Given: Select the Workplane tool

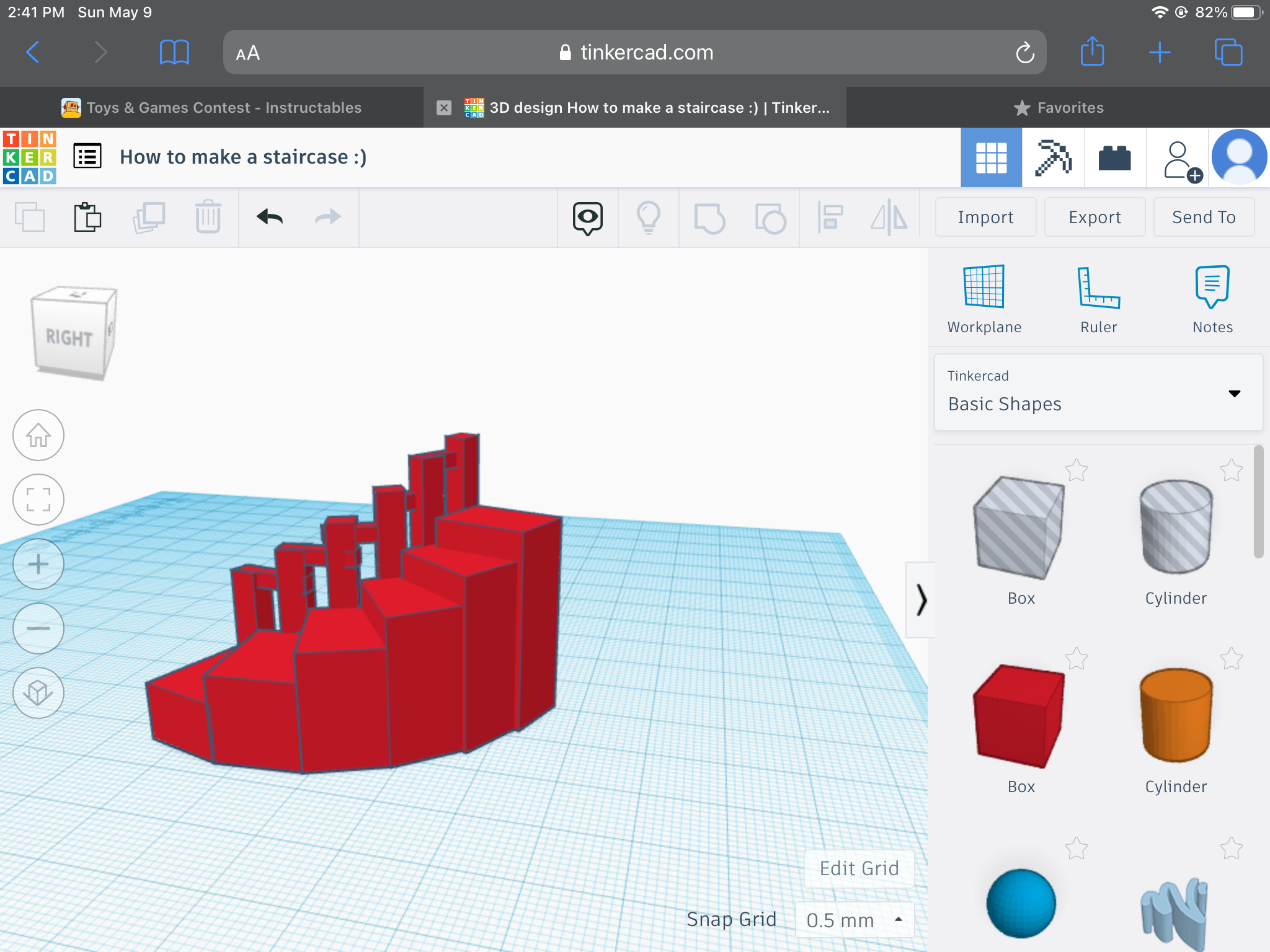Looking at the screenshot, I should click(984, 299).
